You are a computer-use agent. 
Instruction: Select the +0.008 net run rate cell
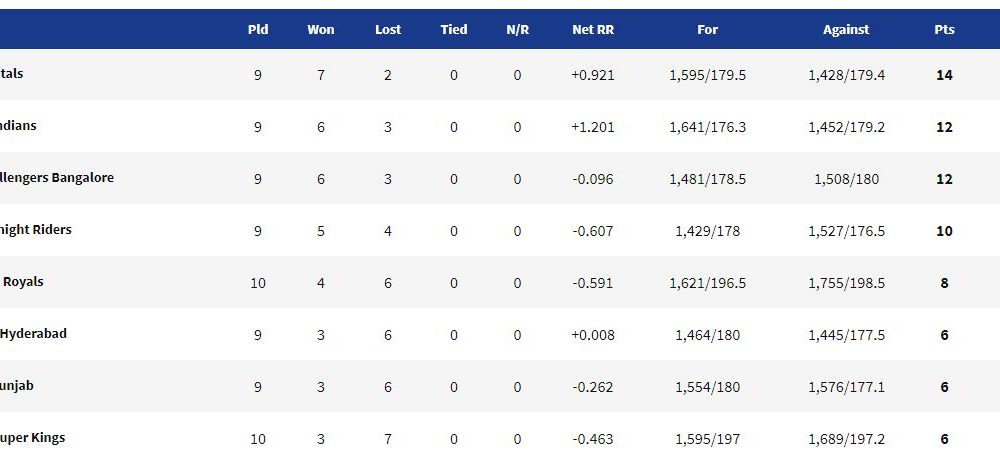point(593,335)
